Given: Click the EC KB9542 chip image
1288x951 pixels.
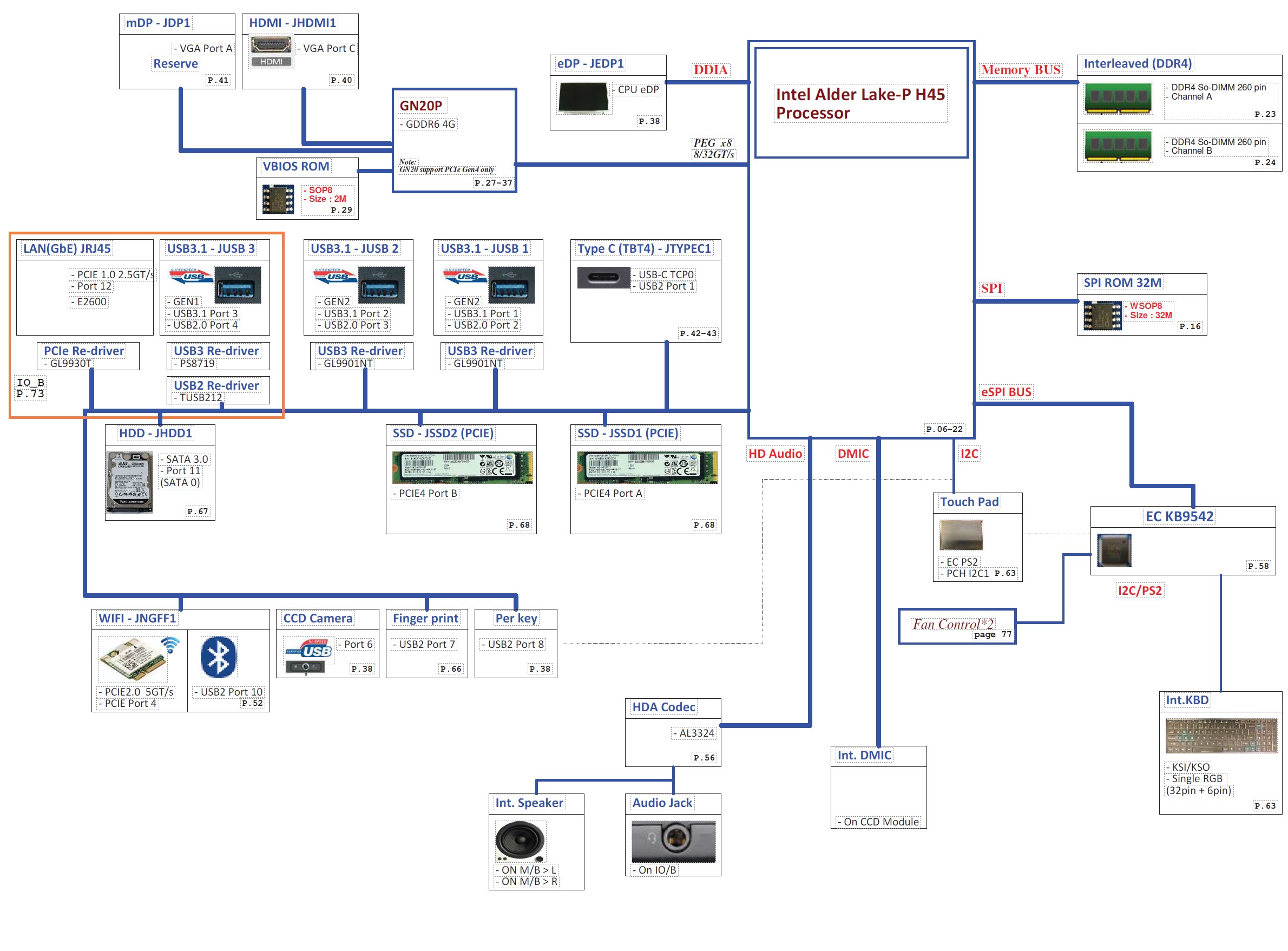Looking at the screenshot, I should (1114, 550).
